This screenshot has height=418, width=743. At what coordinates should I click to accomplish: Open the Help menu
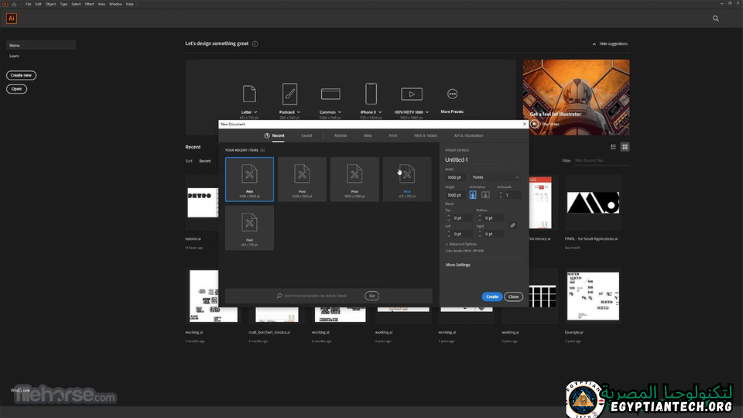pos(130,4)
